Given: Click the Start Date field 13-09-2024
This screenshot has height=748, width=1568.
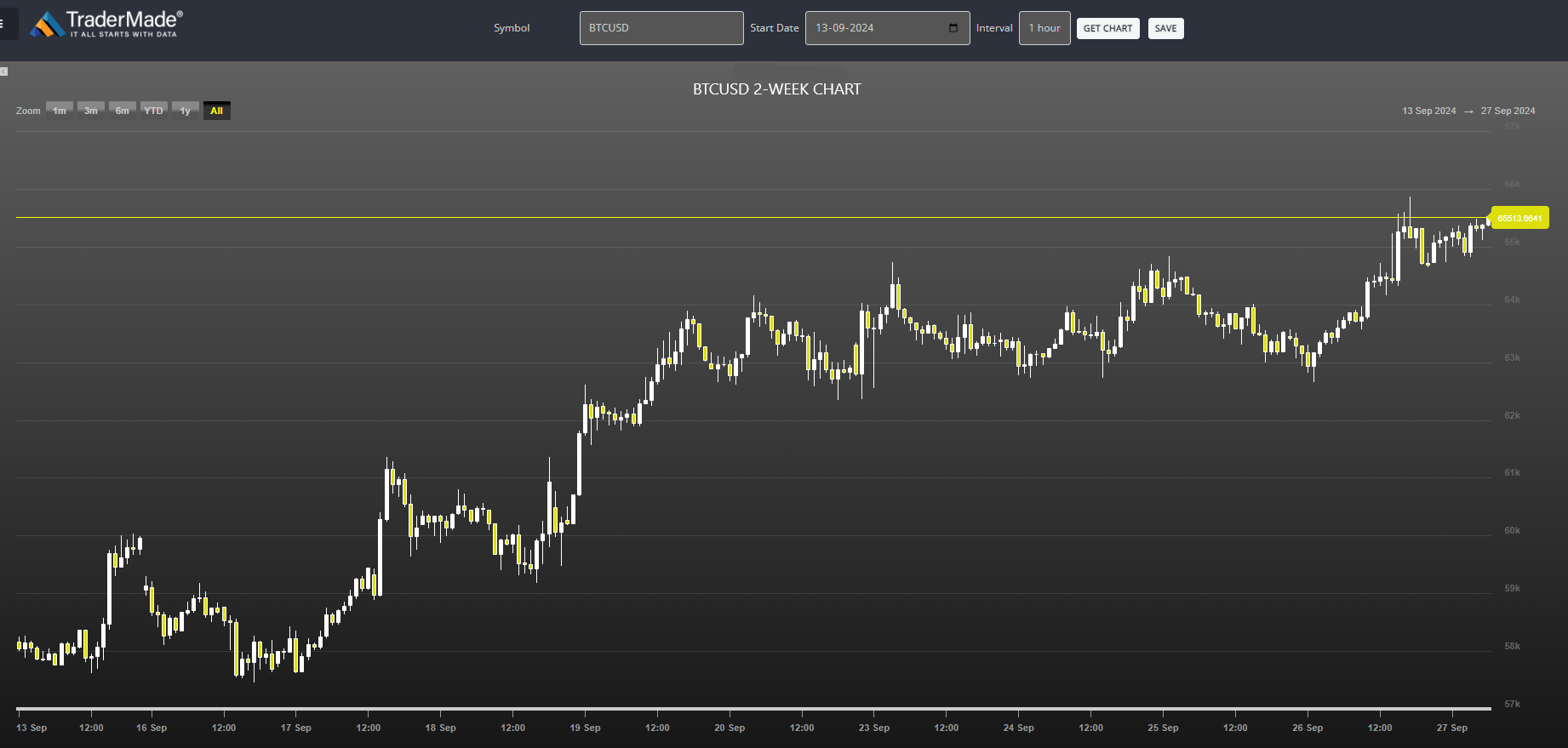Looking at the screenshot, I should pyautogui.click(x=887, y=28).
